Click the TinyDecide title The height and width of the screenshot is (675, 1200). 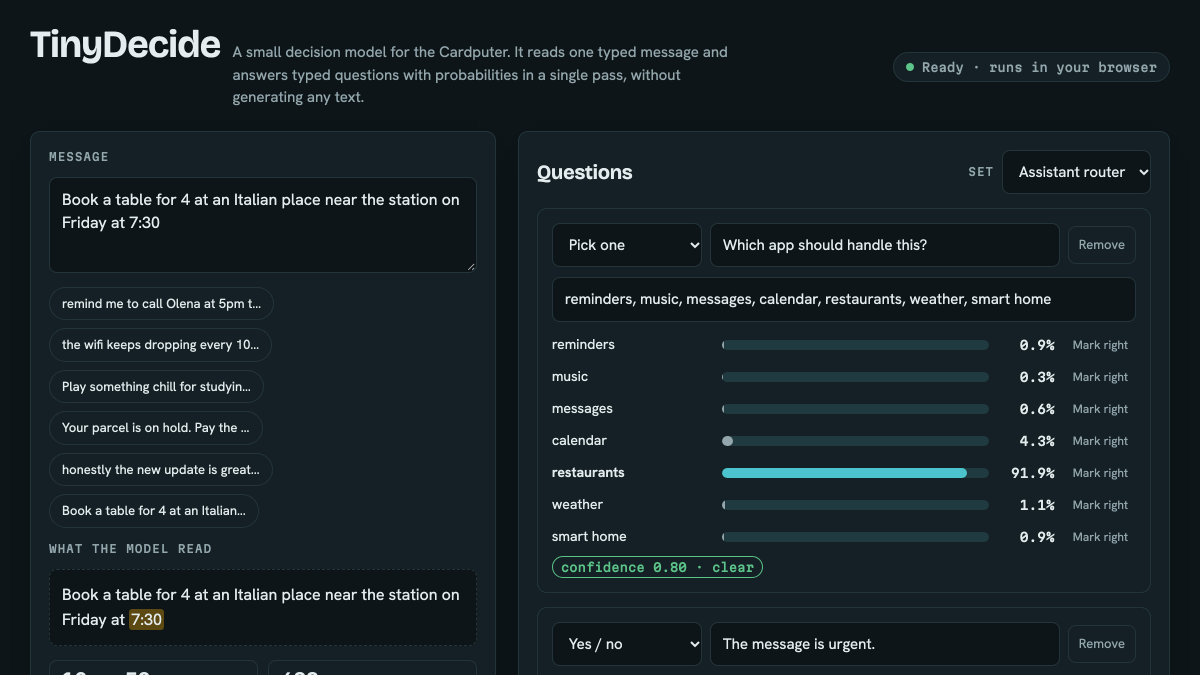tap(126, 45)
